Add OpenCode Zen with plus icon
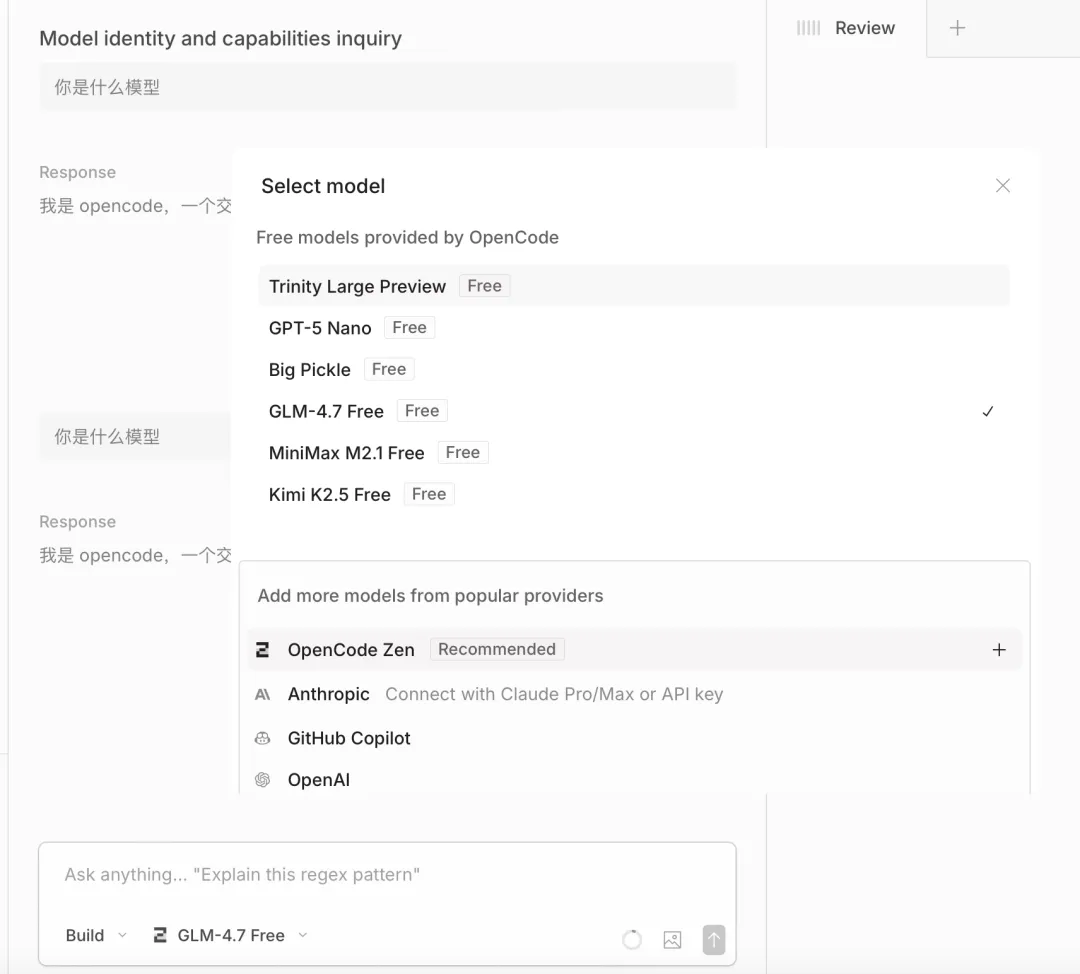Screen dimensions: 1080x974 [998, 650]
